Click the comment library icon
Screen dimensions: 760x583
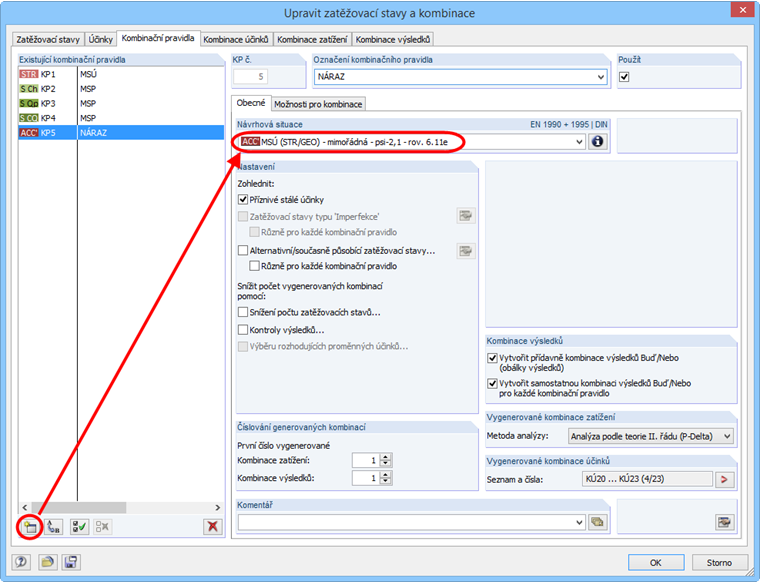tap(598, 522)
